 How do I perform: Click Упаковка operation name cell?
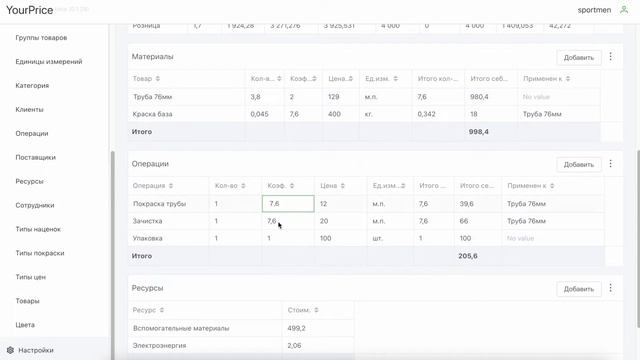click(147, 238)
